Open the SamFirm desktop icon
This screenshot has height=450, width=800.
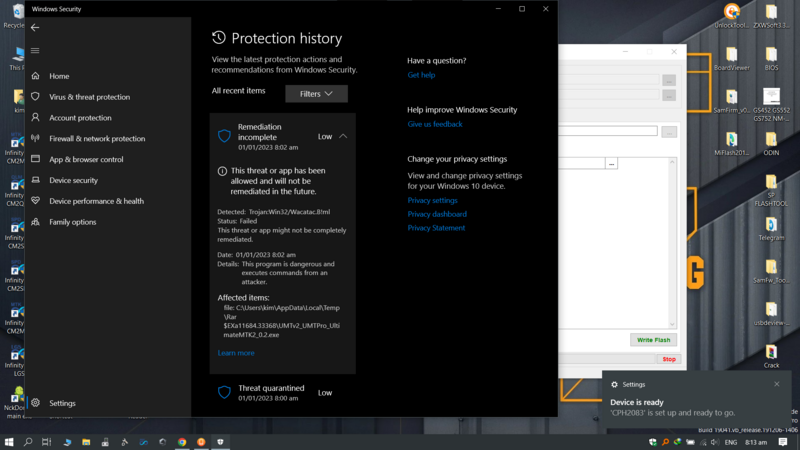click(x=732, y=101)
